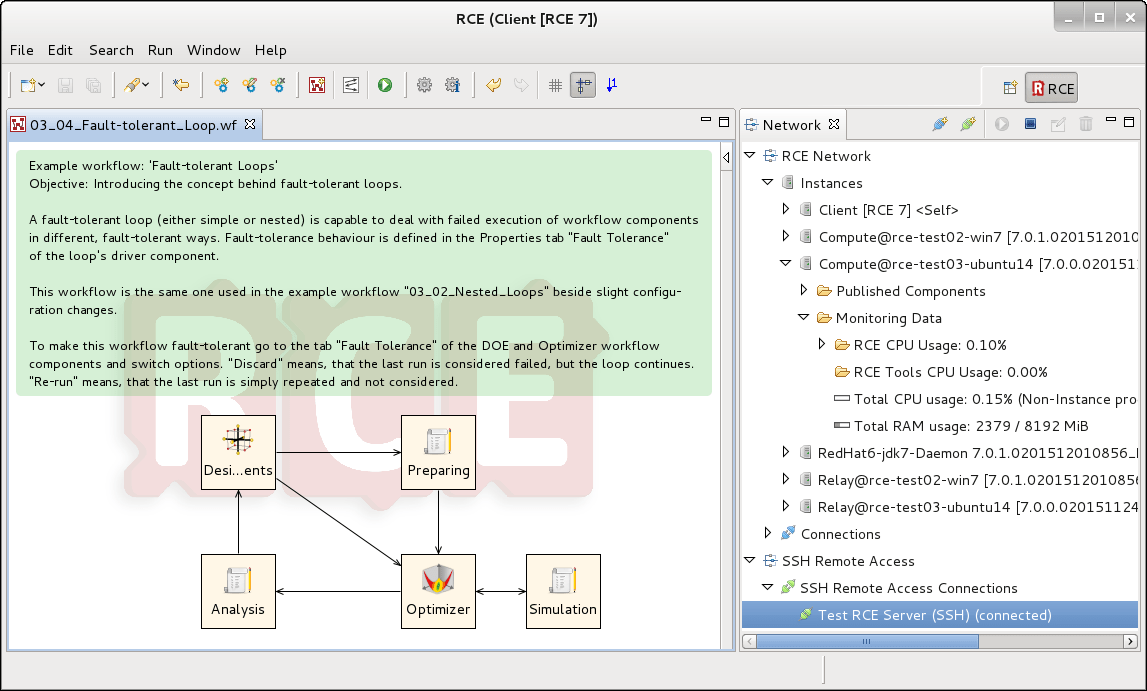Viewport: 1147px width, 691px height.
Task: Click the blue stop connection icon
Action: click(x=1031, y=124)
